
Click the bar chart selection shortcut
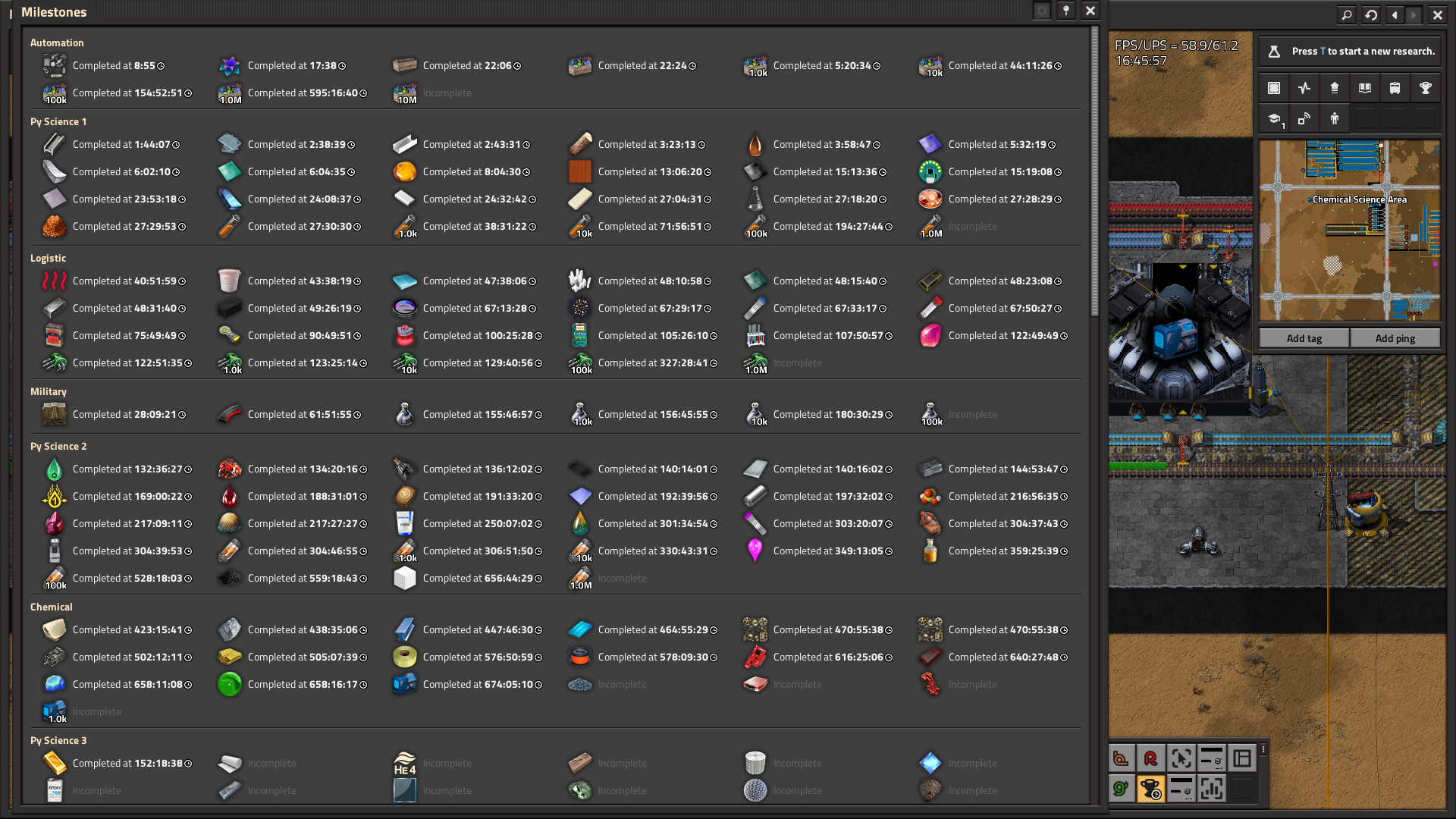click(1212, 789)
